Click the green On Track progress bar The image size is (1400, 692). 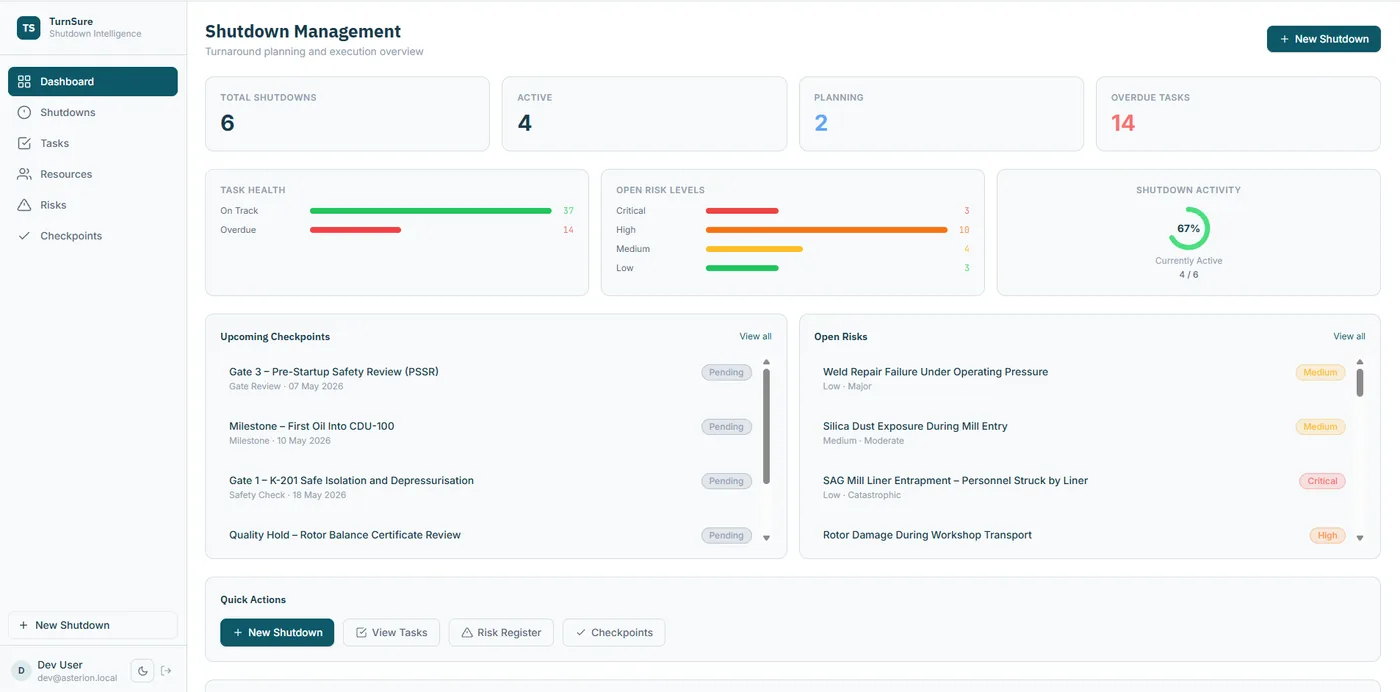coord(431,211)
